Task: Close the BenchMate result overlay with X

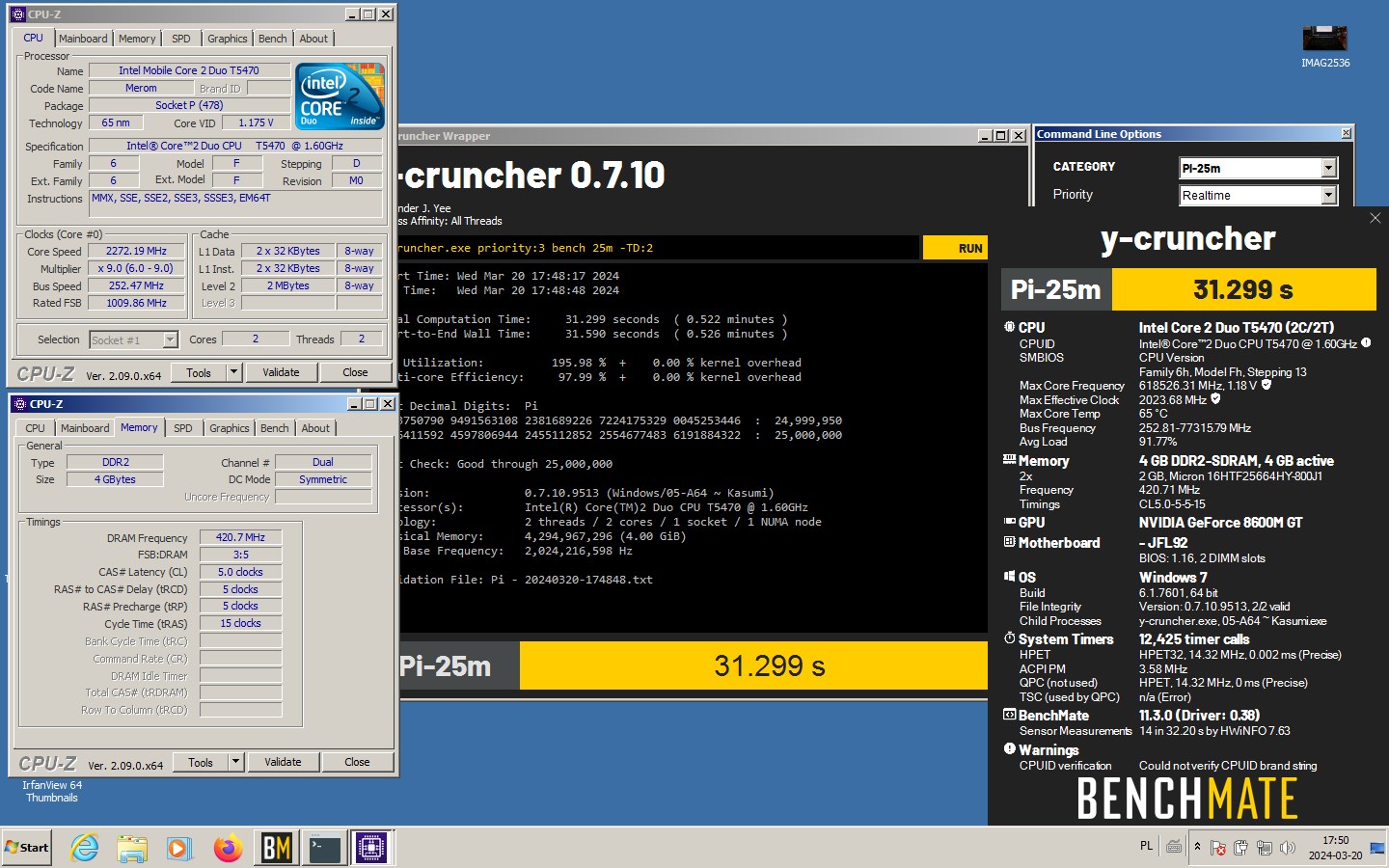Action: pyautogui.click(x=1375, y=219)
